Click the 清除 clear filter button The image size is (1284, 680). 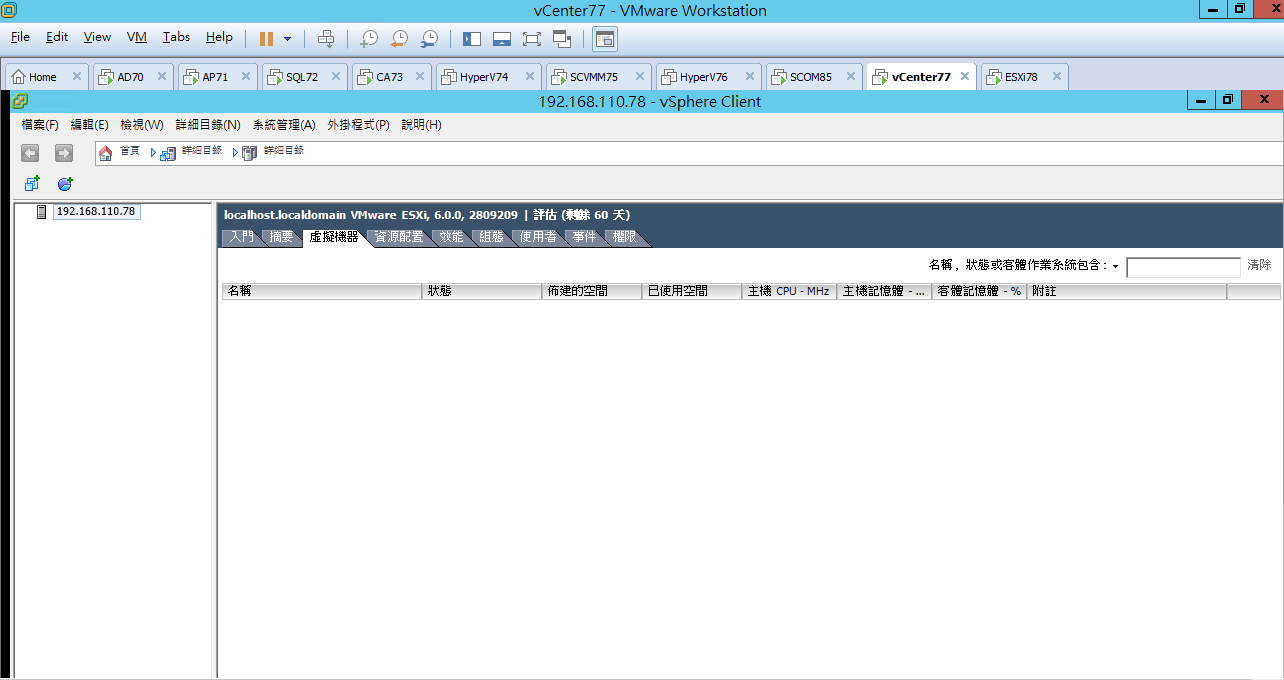coord(1259,265)
